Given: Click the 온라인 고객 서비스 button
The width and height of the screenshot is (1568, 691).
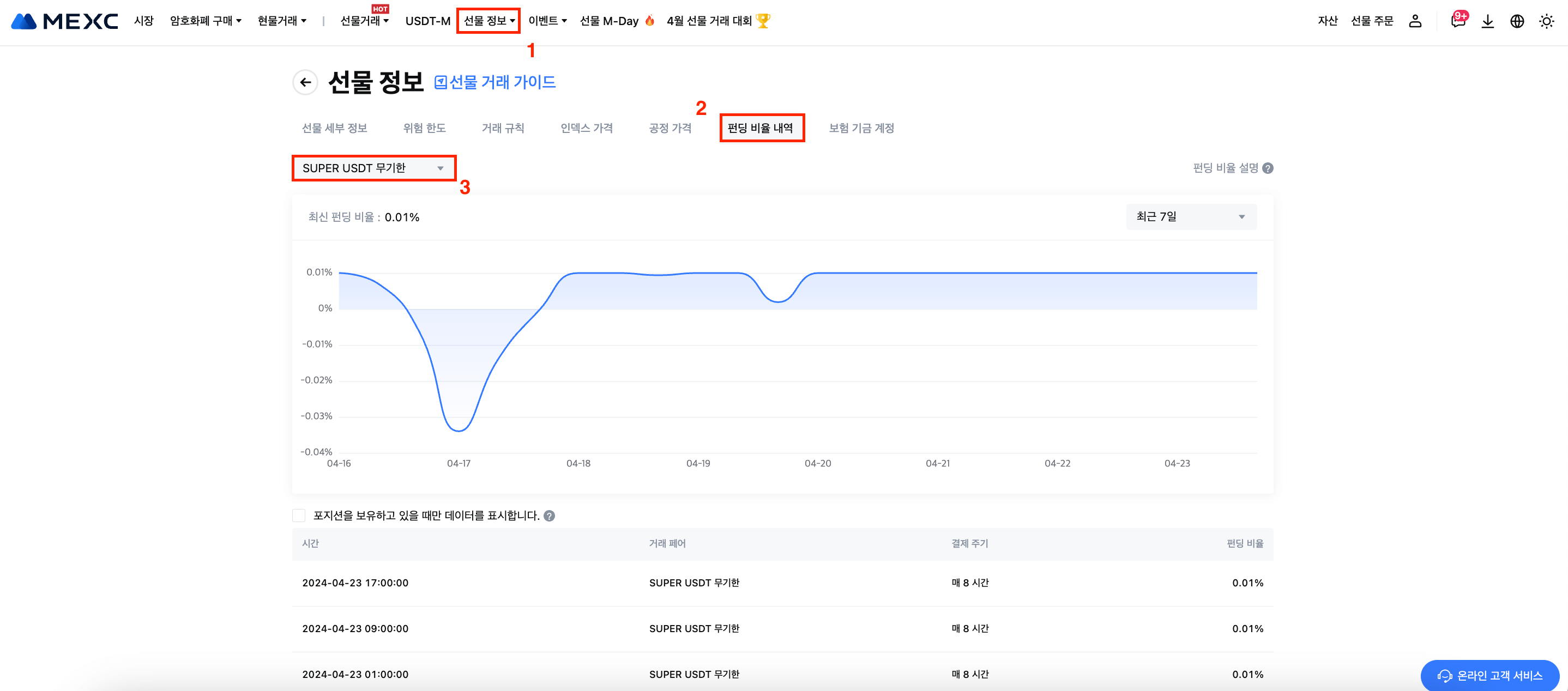Looking at the screenshot, I should tap(1489, 675).
